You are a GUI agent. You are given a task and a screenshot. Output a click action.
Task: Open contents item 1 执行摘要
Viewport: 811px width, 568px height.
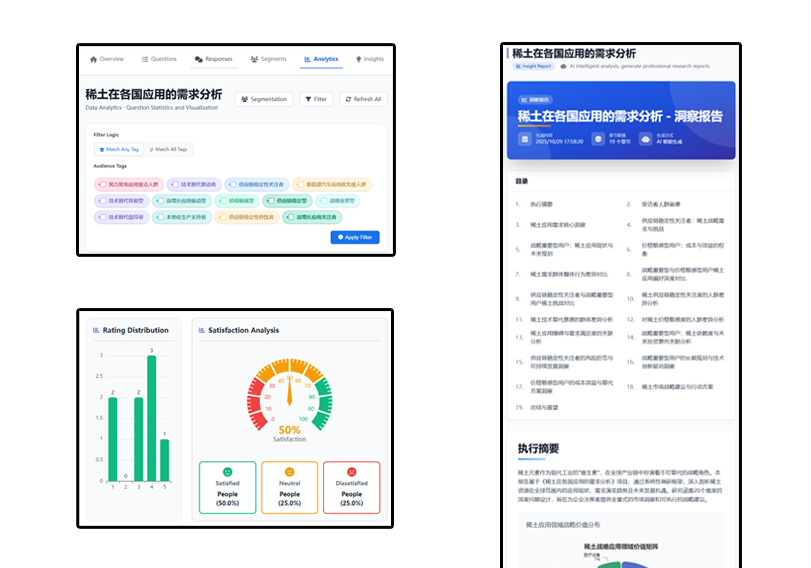tap(542, 204)
